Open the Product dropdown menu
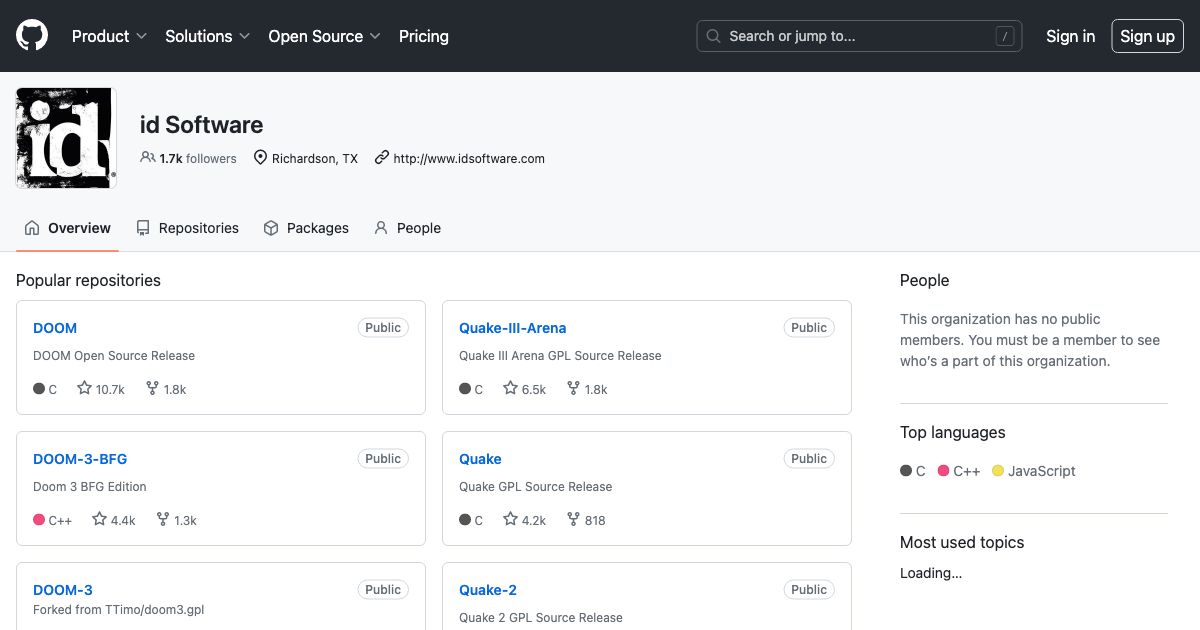Viewport: 1200px width, 630px height. 108,36
